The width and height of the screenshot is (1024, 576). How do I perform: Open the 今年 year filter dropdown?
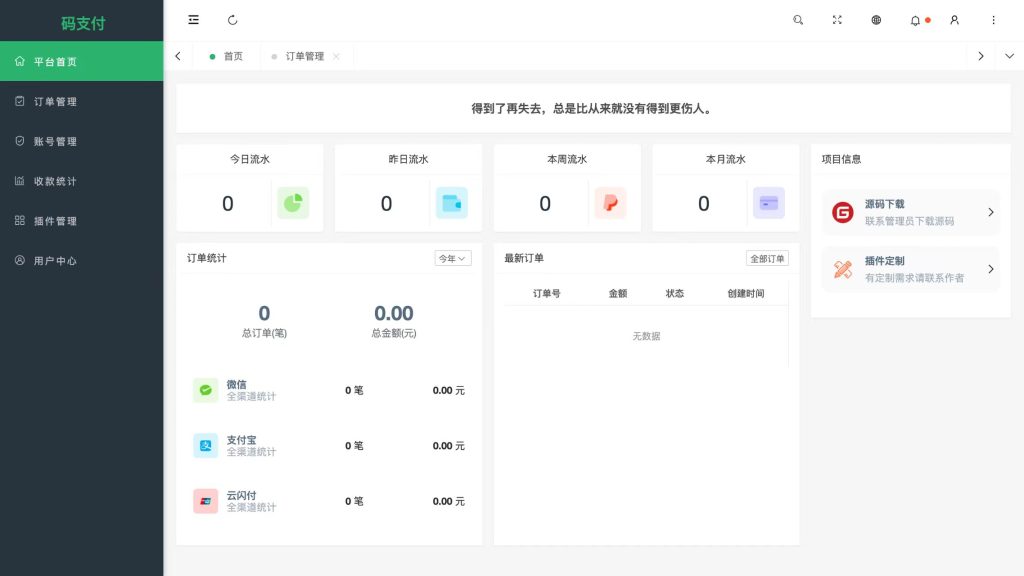[x=451, y=258]
